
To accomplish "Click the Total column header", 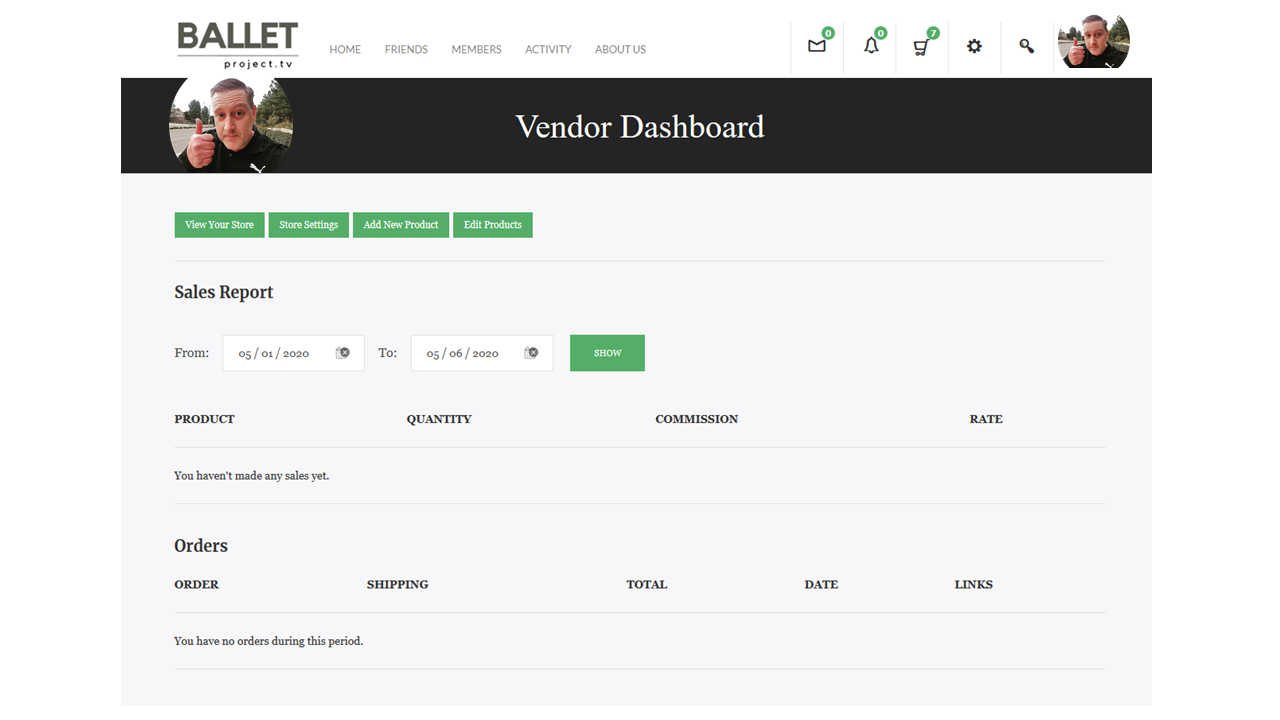I will [647, 584].
